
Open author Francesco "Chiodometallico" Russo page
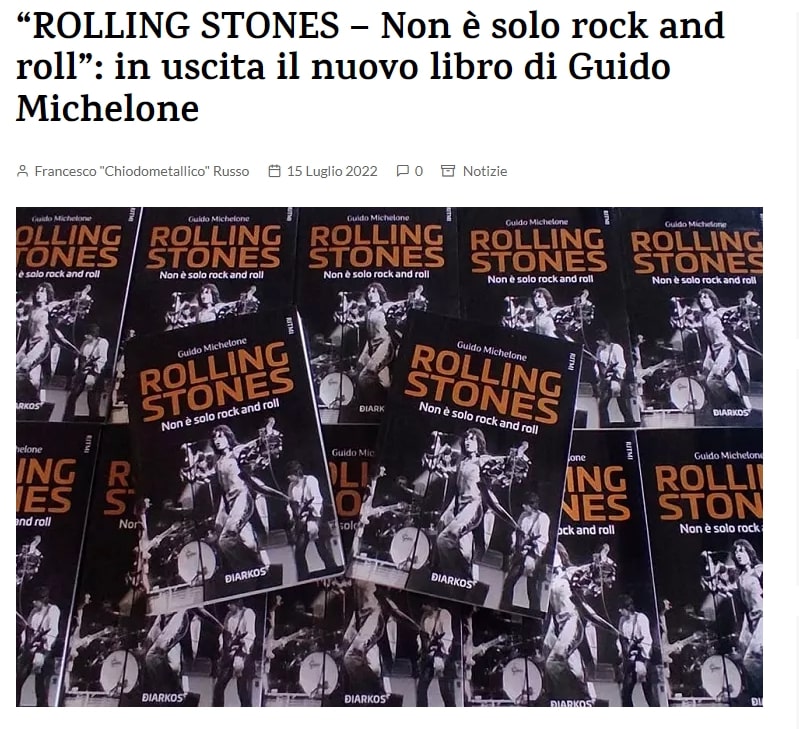click(142, 171)
